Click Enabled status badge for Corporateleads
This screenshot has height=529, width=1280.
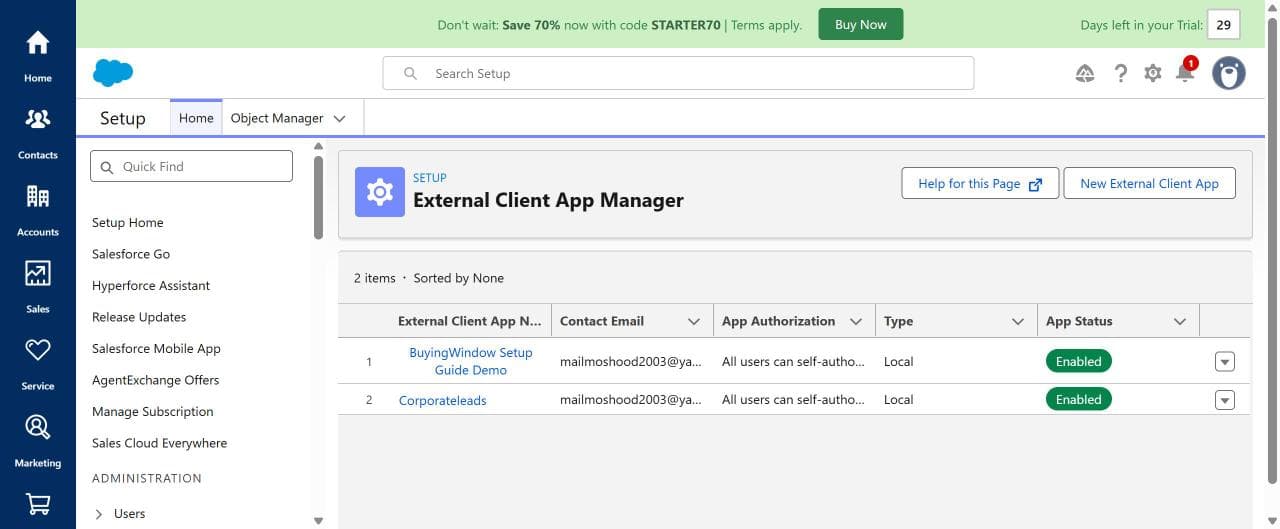[x=1079, y=400]
